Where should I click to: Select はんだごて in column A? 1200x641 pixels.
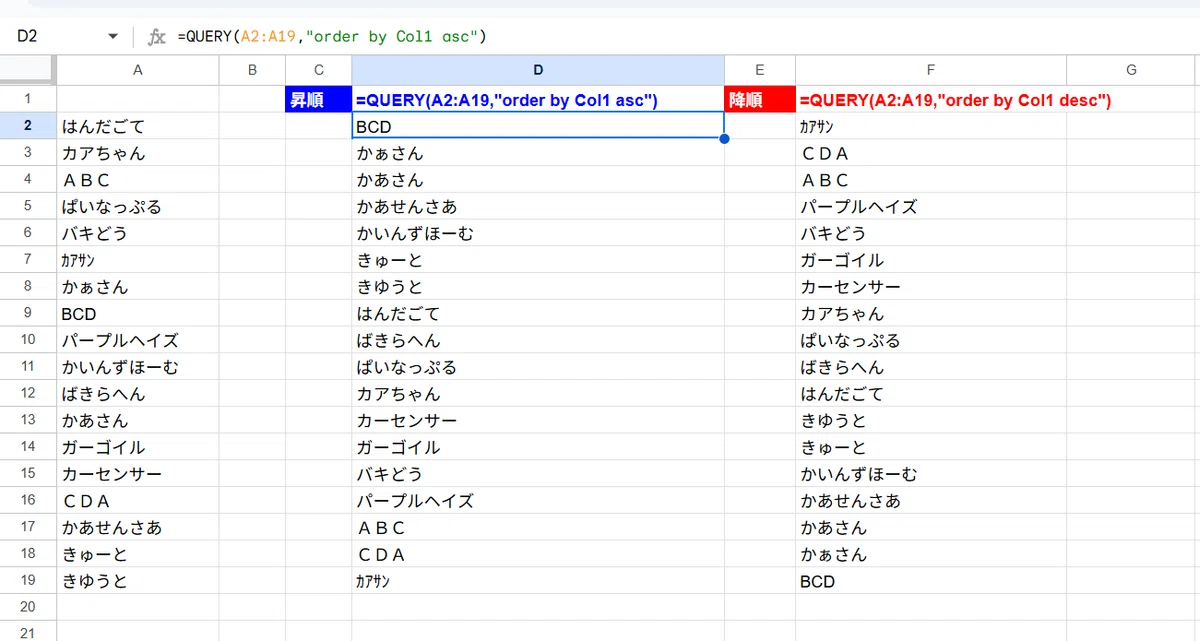(x=138, y=126)
